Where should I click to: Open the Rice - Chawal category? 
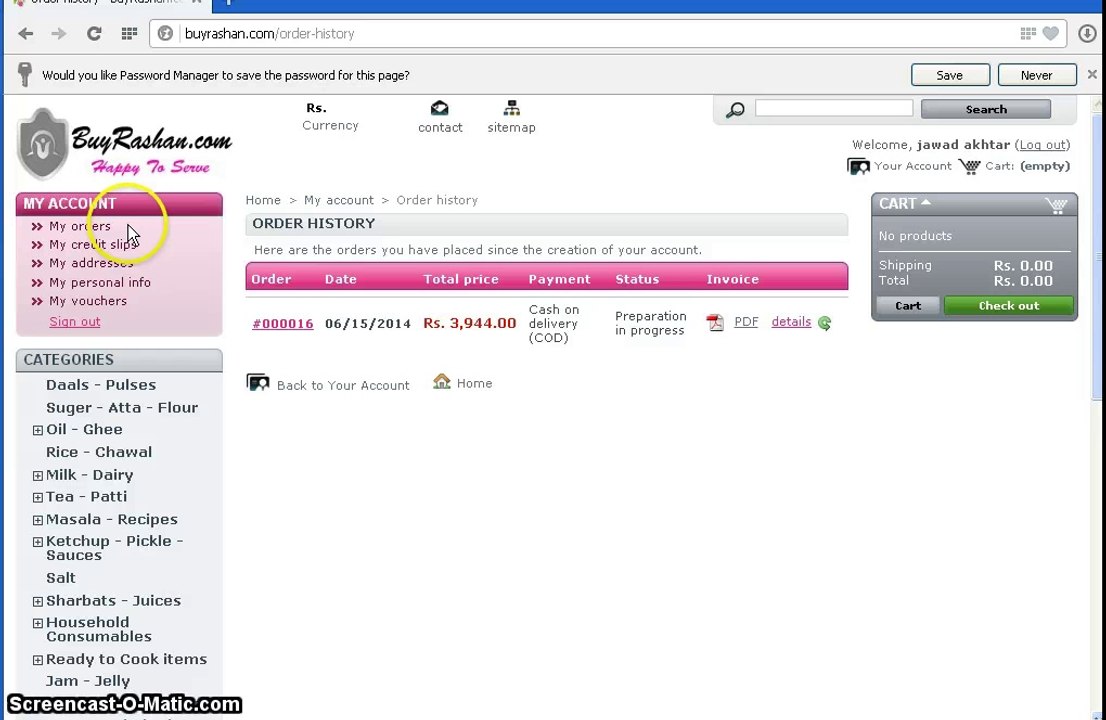tap(99, 452)
